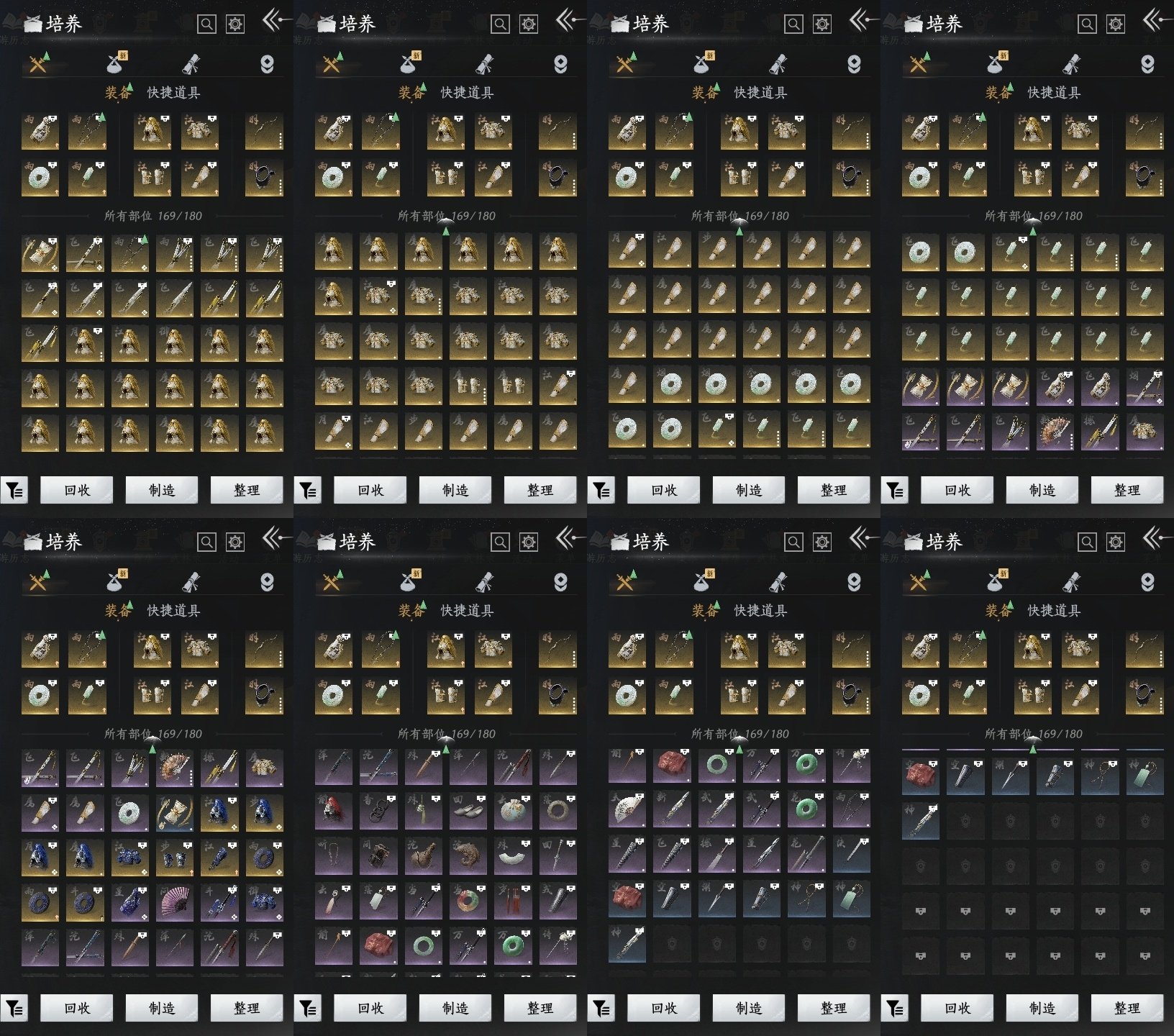Open search in the top-right panel

click(1087, 24)
